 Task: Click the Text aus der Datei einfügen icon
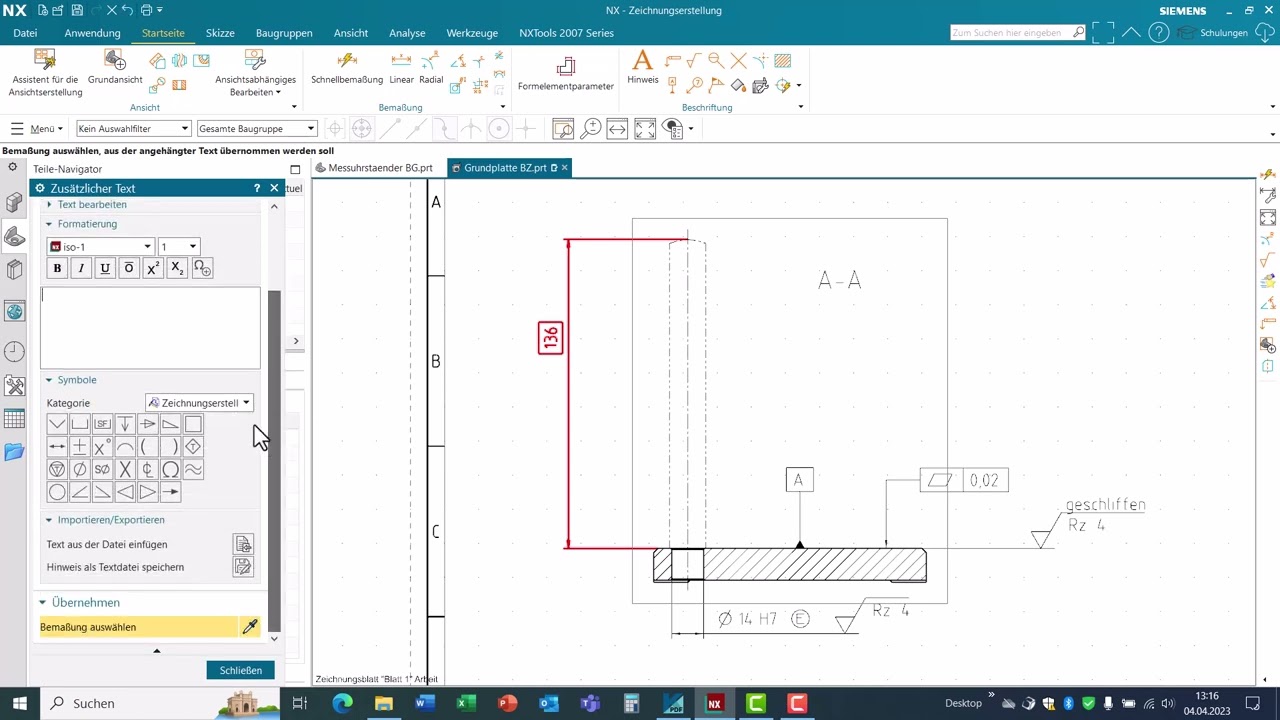(x=243, y=544)
